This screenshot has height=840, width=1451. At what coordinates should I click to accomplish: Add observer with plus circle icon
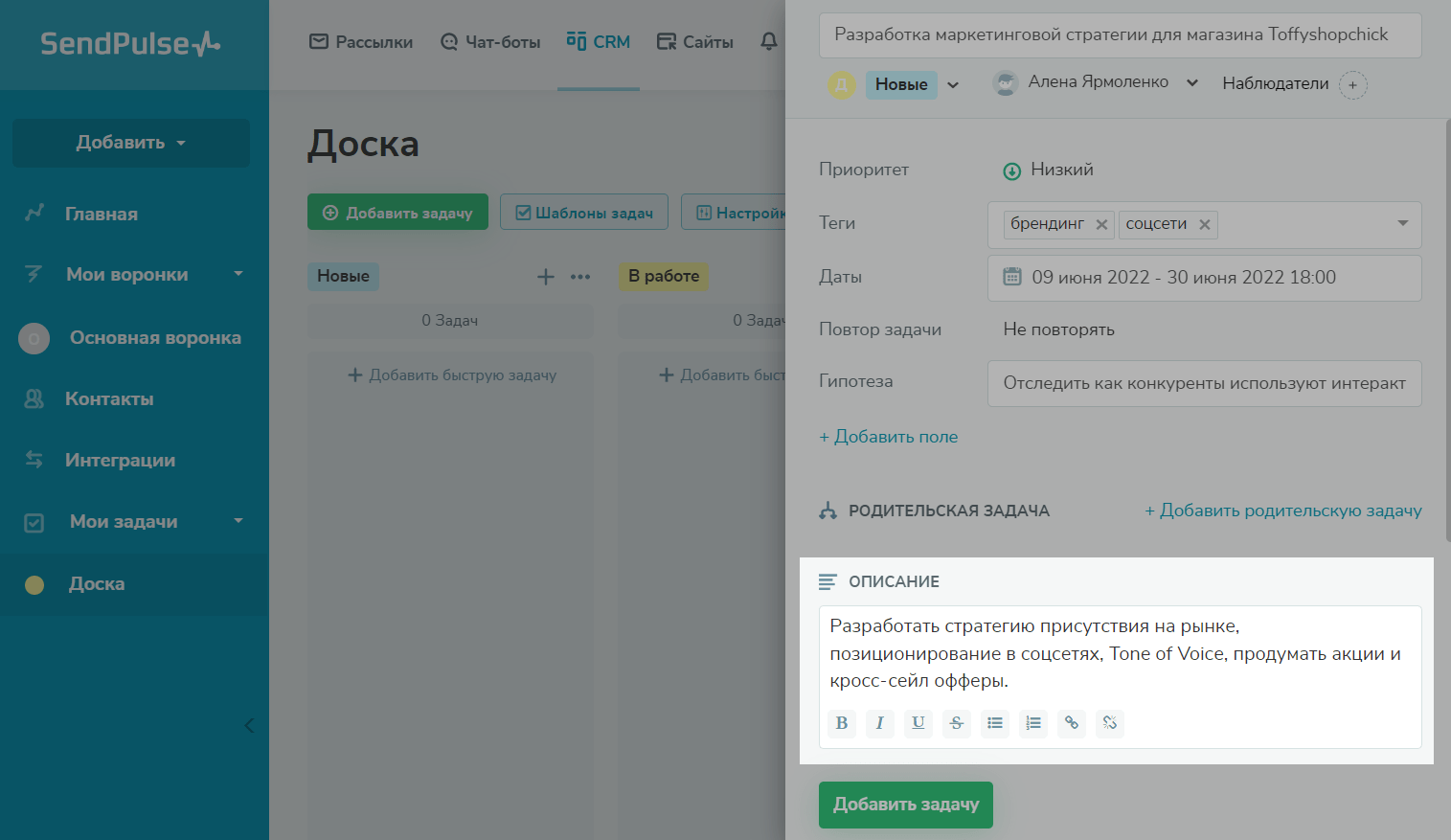(x=1352, y=85)
